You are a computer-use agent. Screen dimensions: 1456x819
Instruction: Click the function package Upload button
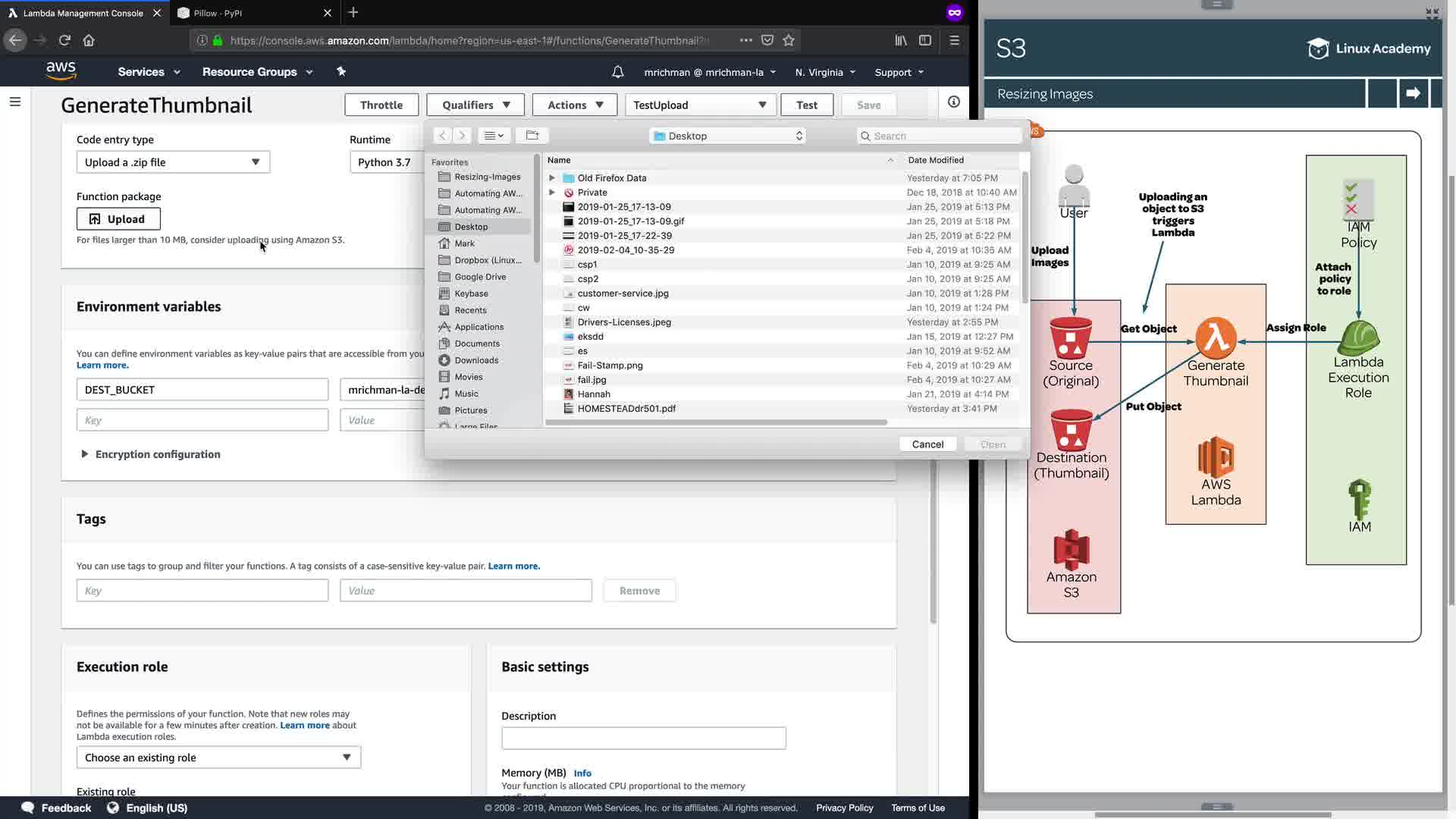(118, 219)
